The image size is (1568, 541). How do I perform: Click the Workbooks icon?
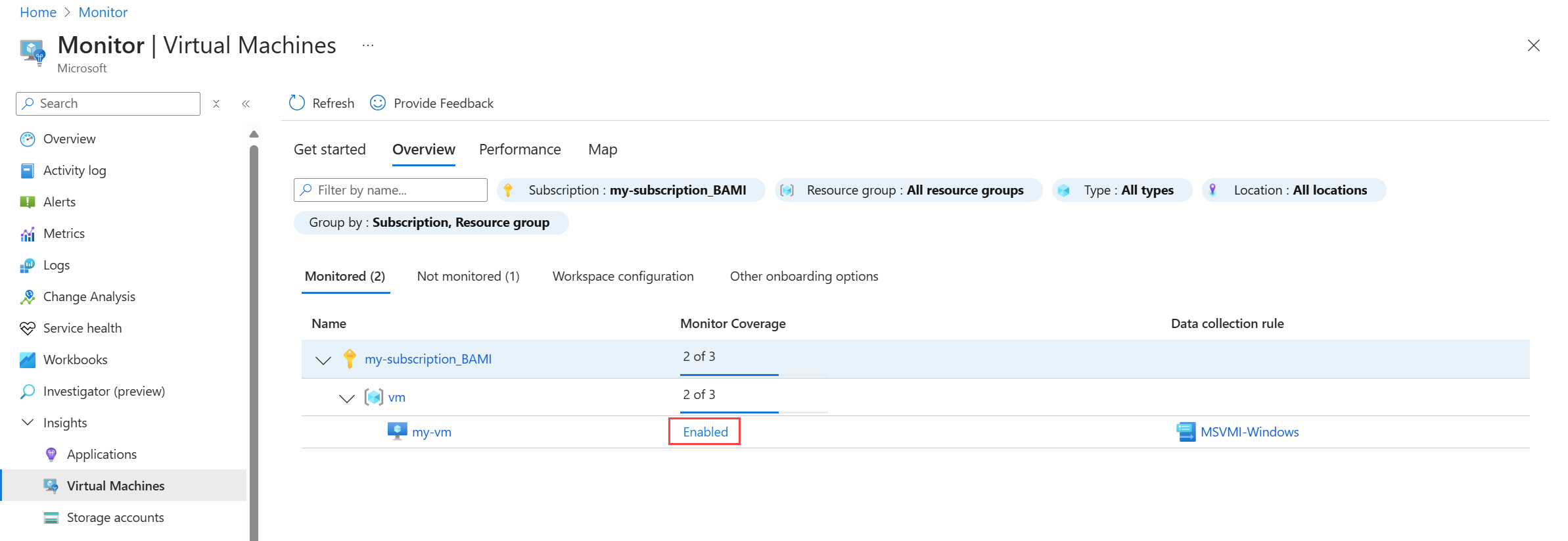tap(28, 360)
